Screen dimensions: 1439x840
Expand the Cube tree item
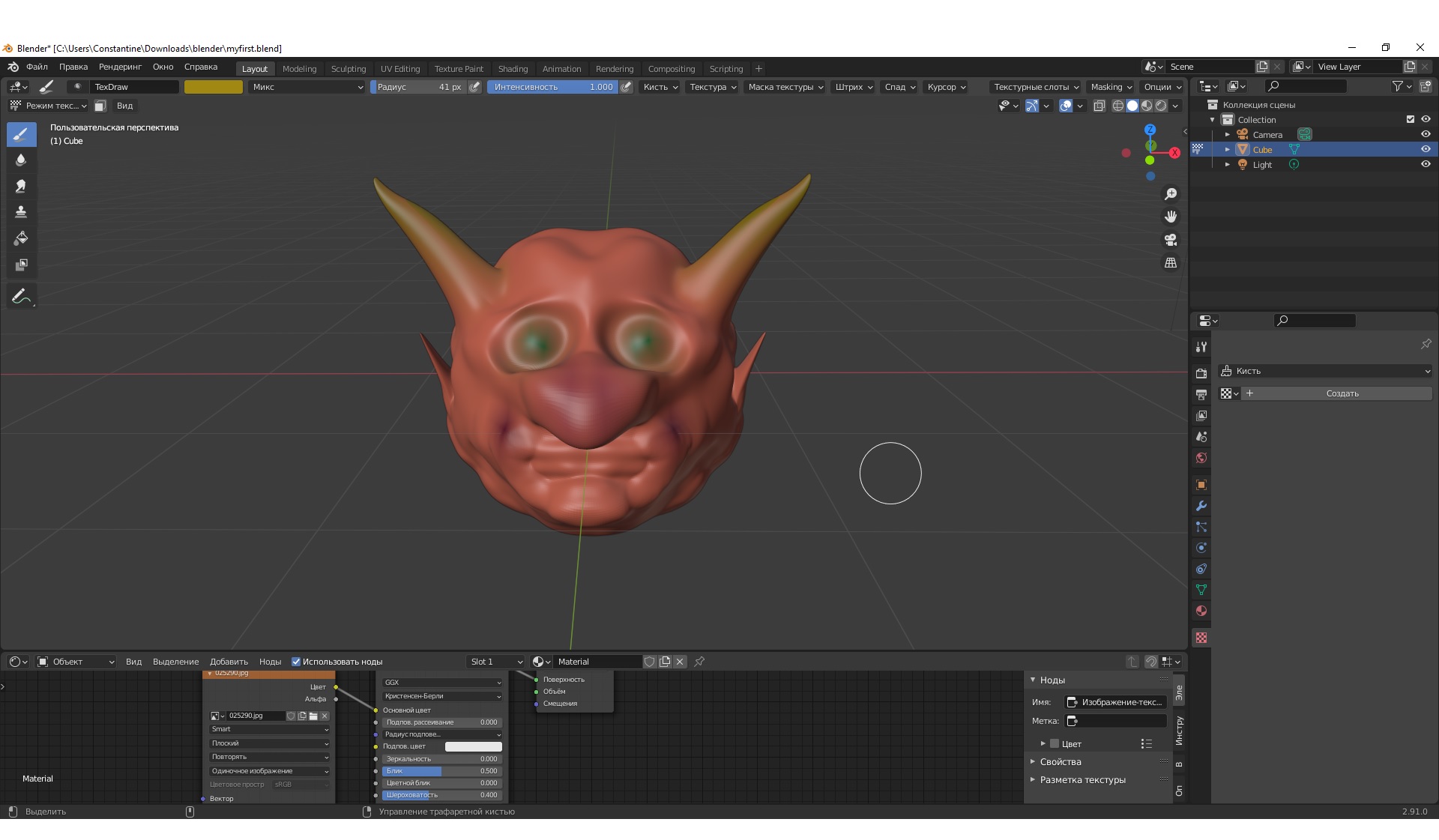coord(1227,149)
